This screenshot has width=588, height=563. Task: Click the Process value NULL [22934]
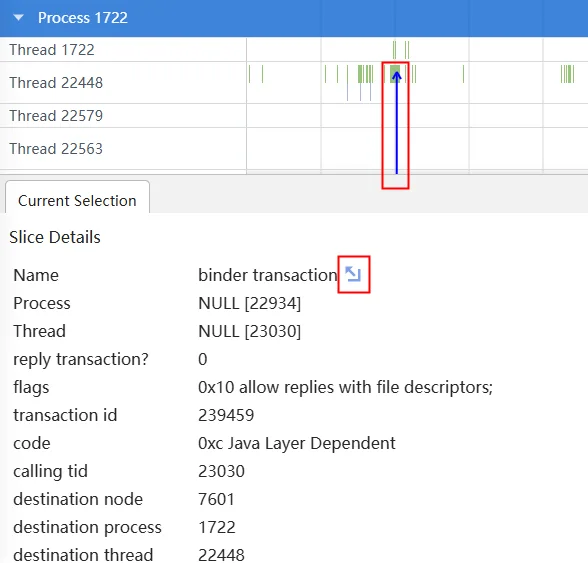(249, 303)
